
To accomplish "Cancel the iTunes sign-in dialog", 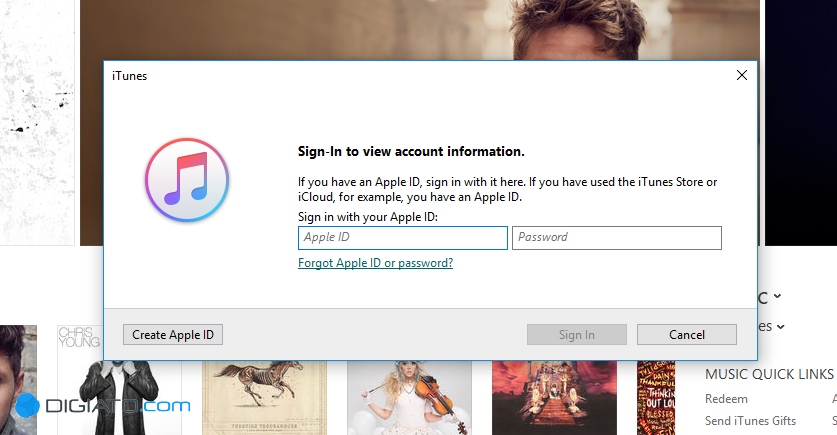I will [x=686, y=335].
